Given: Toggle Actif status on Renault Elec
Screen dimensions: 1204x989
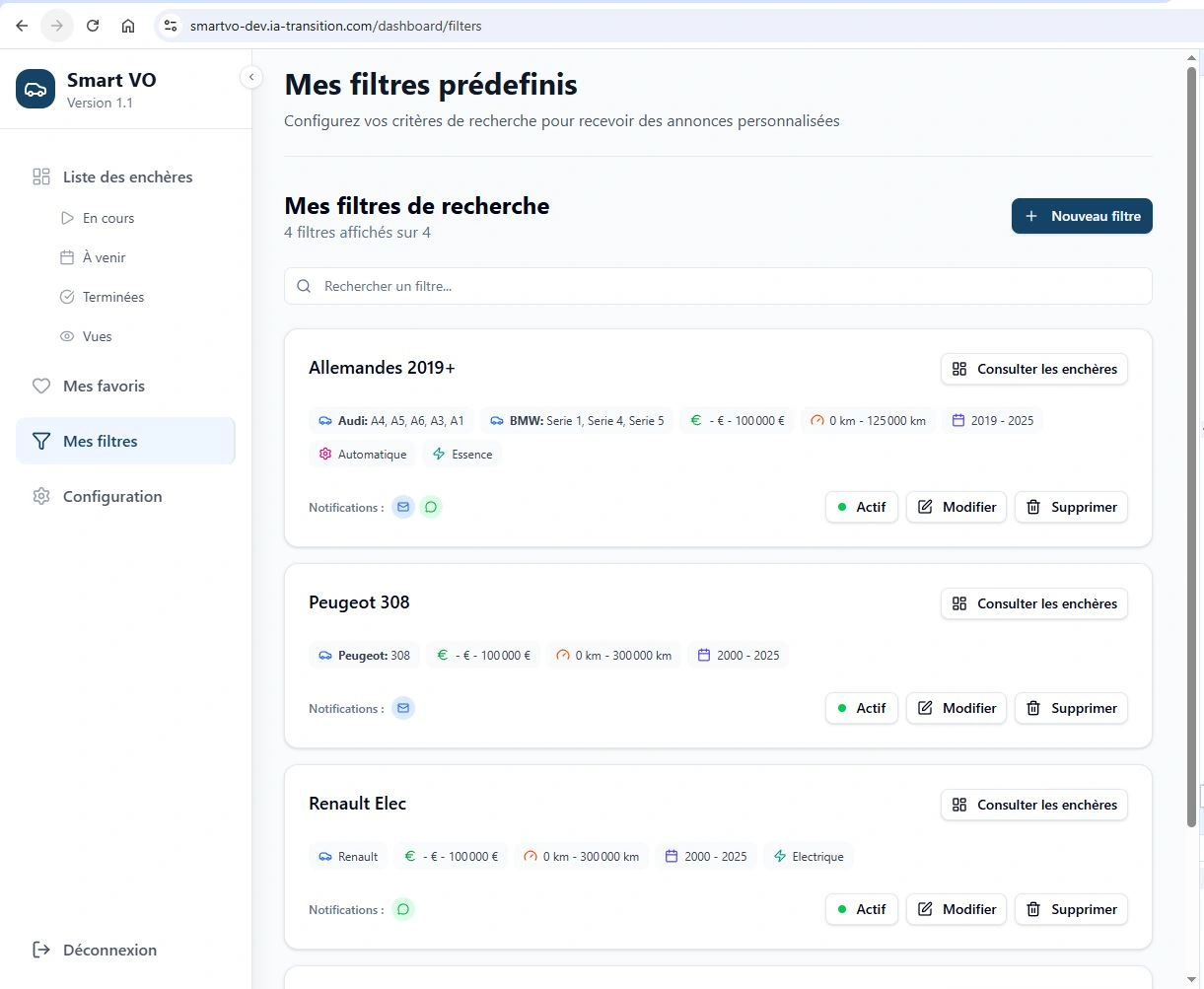Looking at the screenshot, I should [x=862, y=909].
